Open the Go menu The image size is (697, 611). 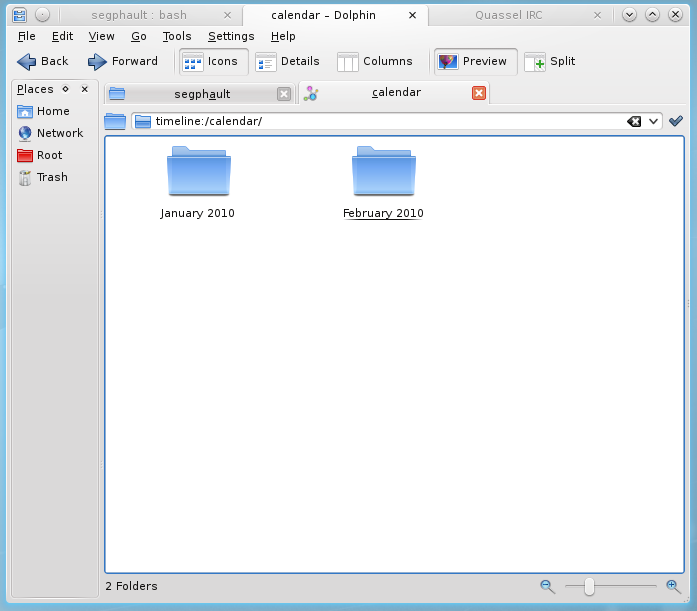coord(139,36)
